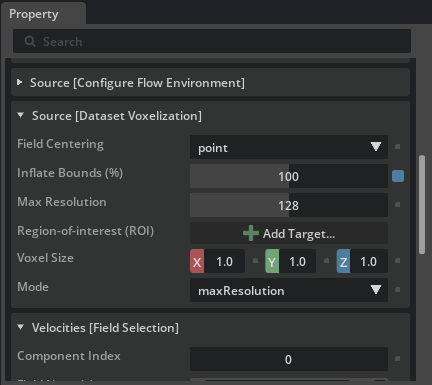The image size is (432, 385).
Task: Click the Voxel Size X value field
Action: (224, 261)
